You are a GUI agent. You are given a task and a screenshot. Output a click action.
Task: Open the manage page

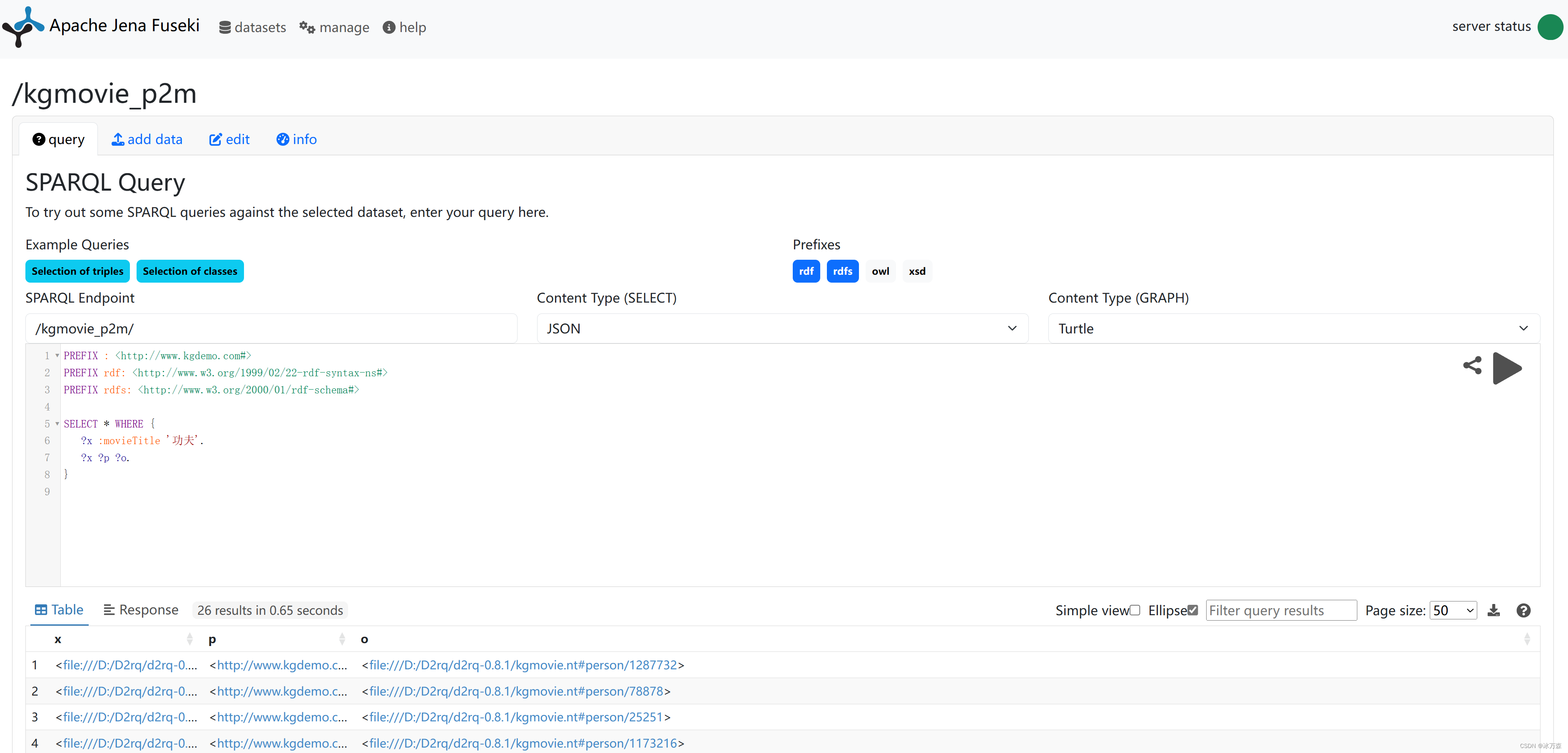[x=334, y=27]
